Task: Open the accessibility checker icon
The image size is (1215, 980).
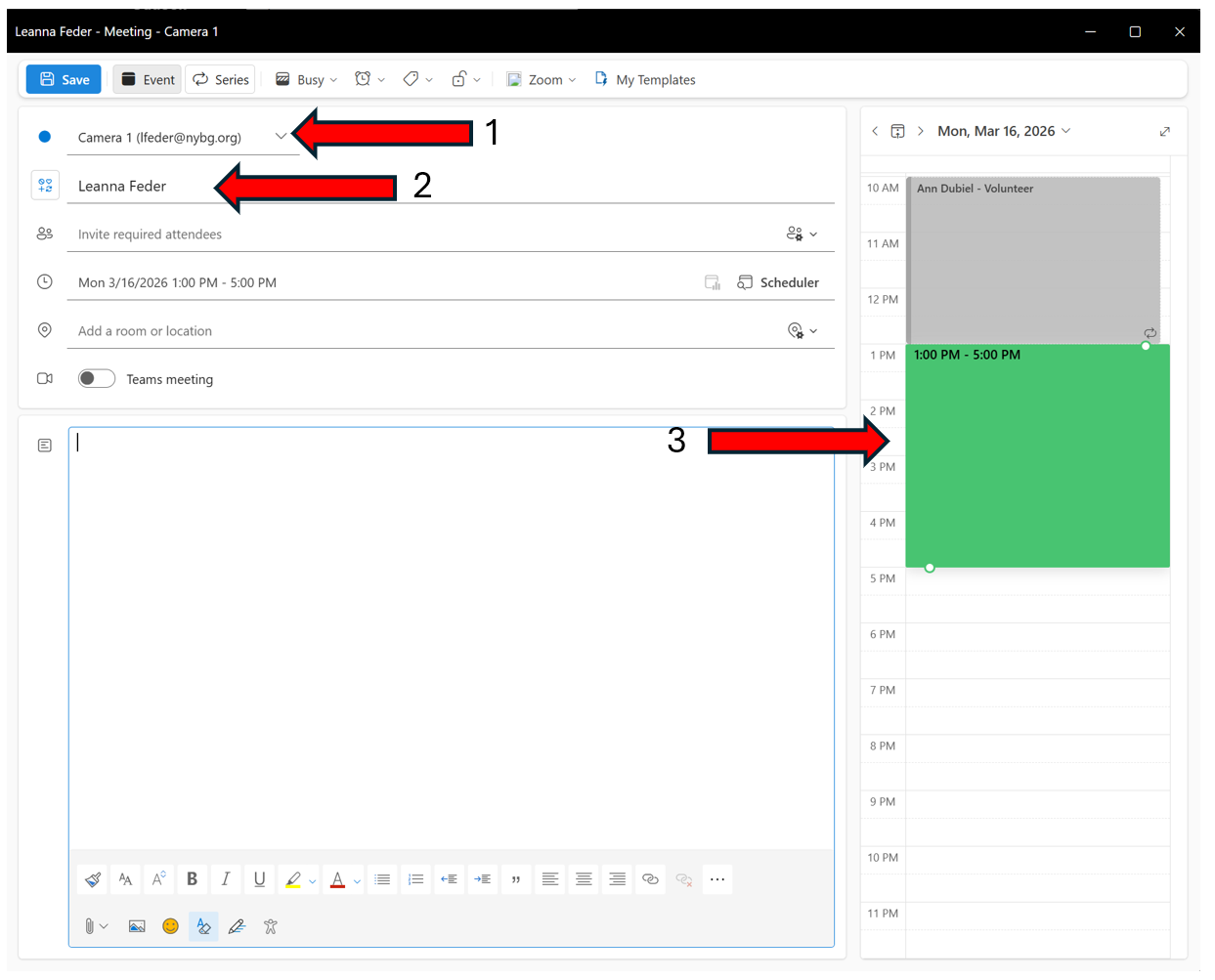Action: (271, 926)
